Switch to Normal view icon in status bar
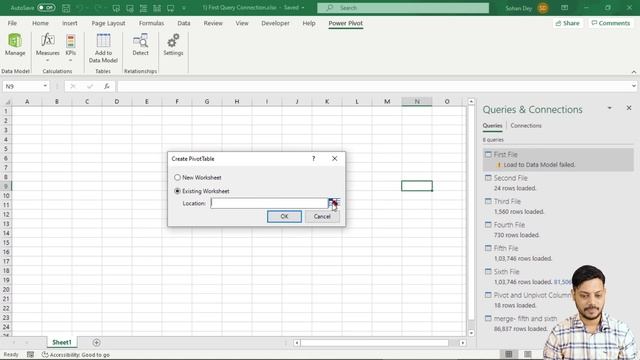Screen dimensions: 640x360 [509, 354]
